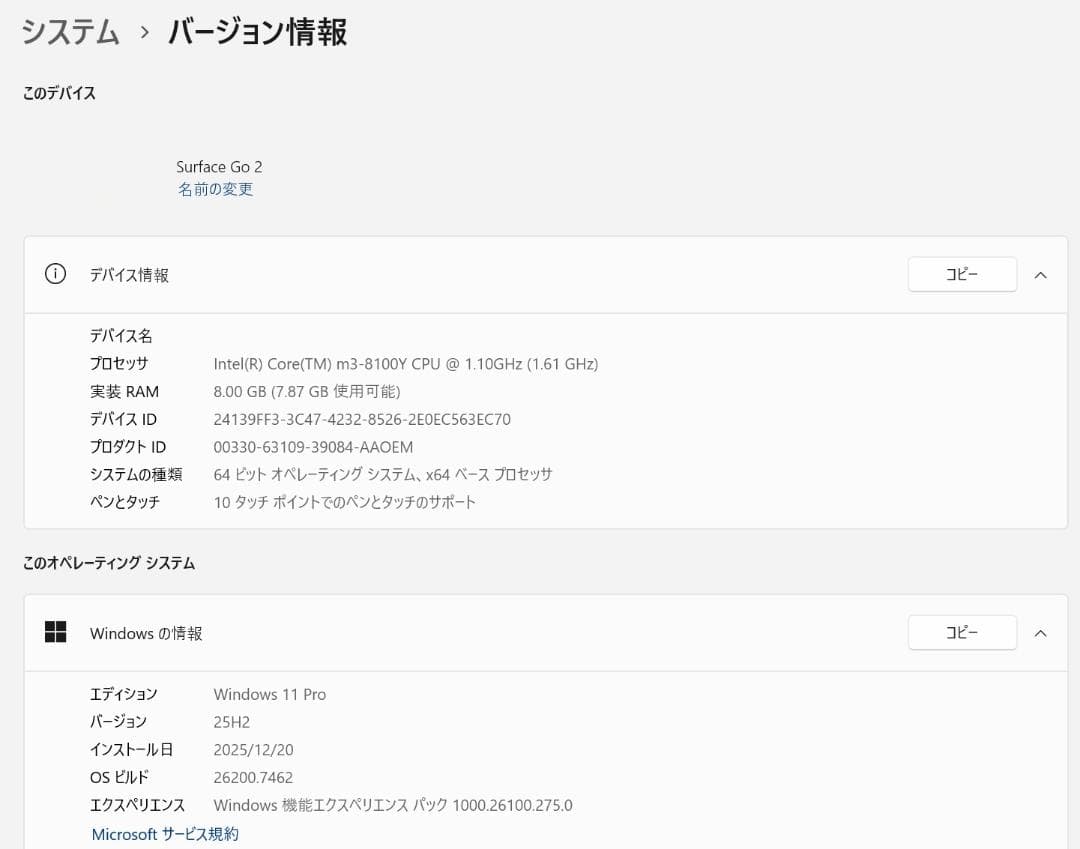Expand the device information panel chevron
The width and height of the screenshot is (1080, 849).
(x=1040, y=274)
